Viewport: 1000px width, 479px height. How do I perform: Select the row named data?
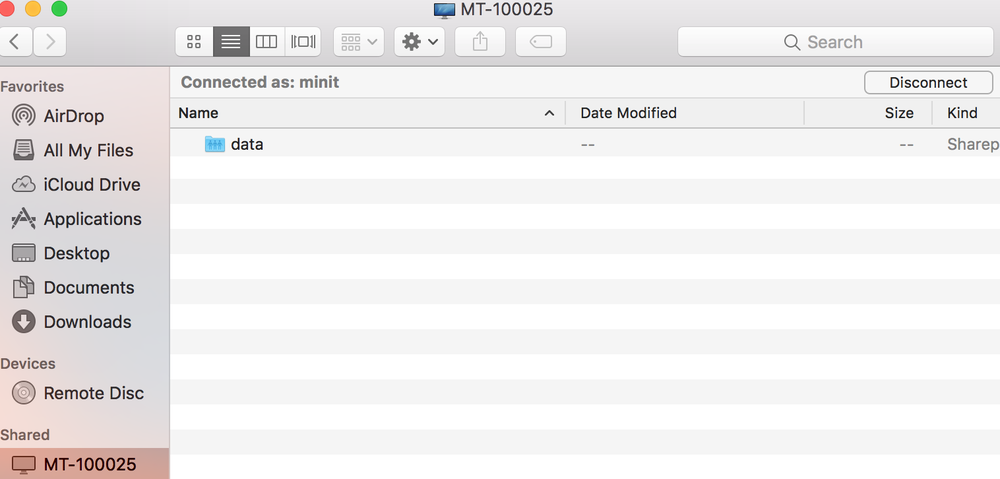click(x=585, y=144)
